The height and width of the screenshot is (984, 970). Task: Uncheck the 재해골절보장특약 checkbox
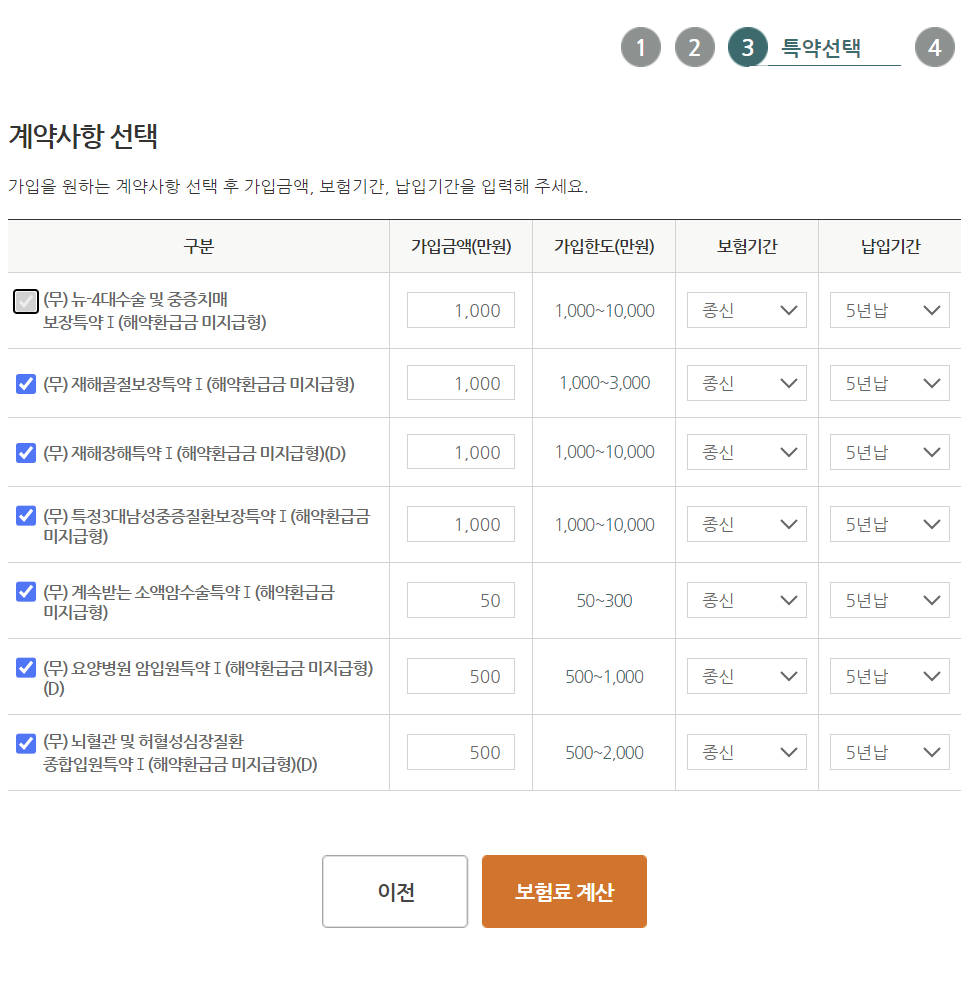coord(26,383)
